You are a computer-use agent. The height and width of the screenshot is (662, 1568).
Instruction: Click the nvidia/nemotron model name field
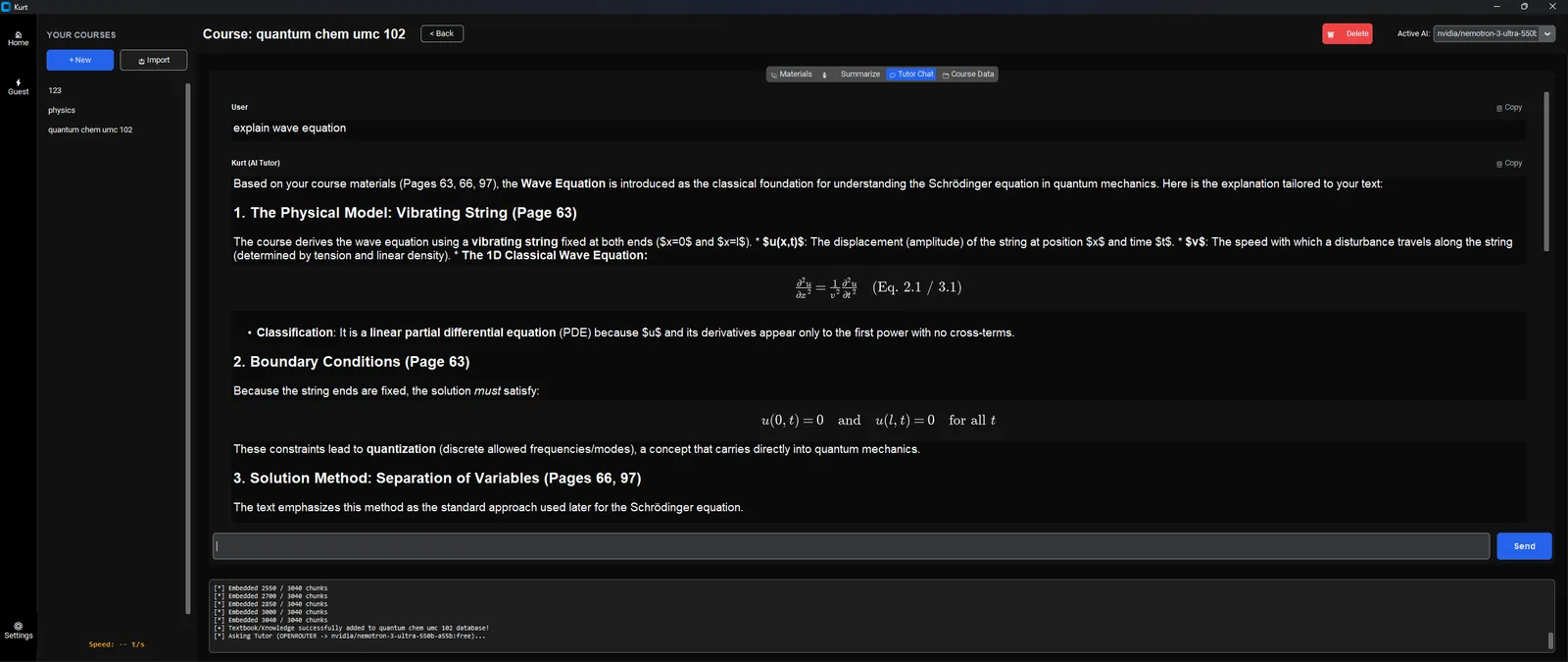coord(1487,33)
